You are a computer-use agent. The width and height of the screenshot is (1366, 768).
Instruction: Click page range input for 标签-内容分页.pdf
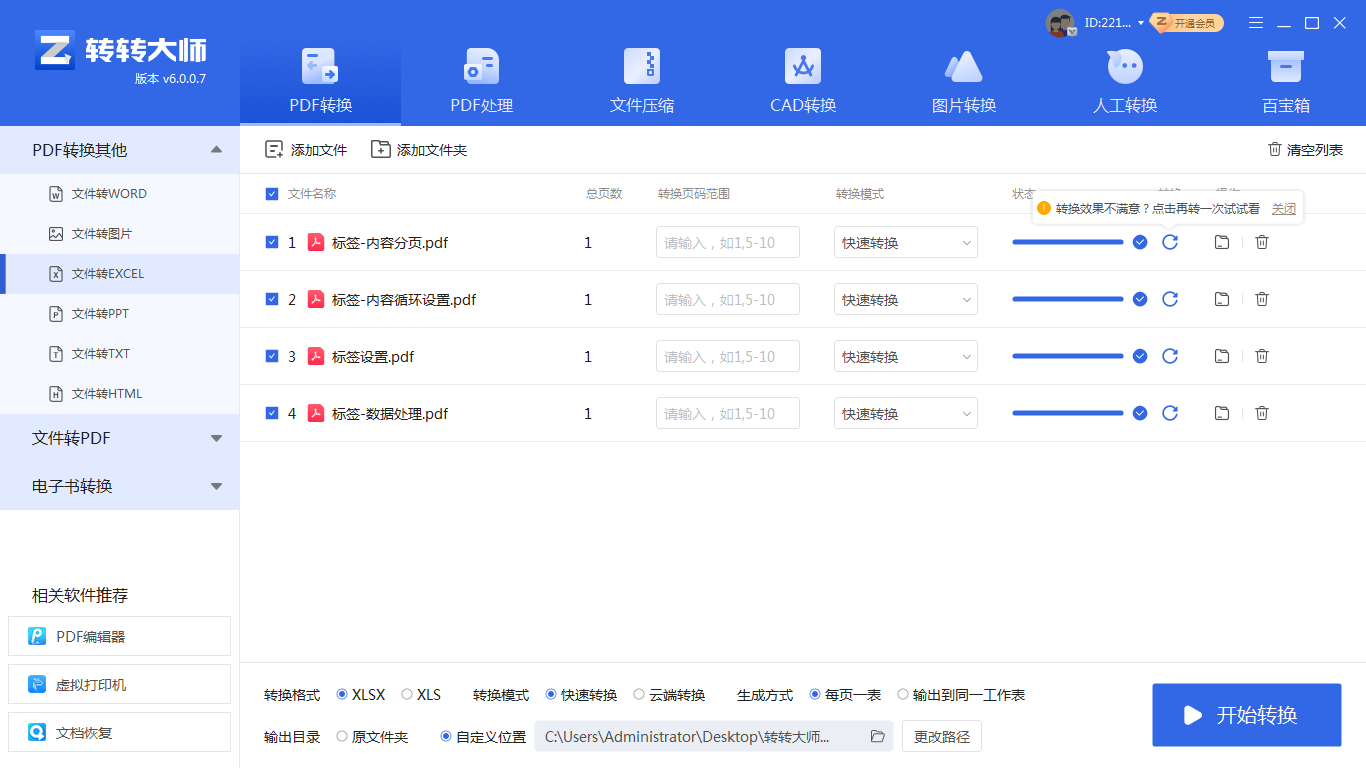(727, 242)
